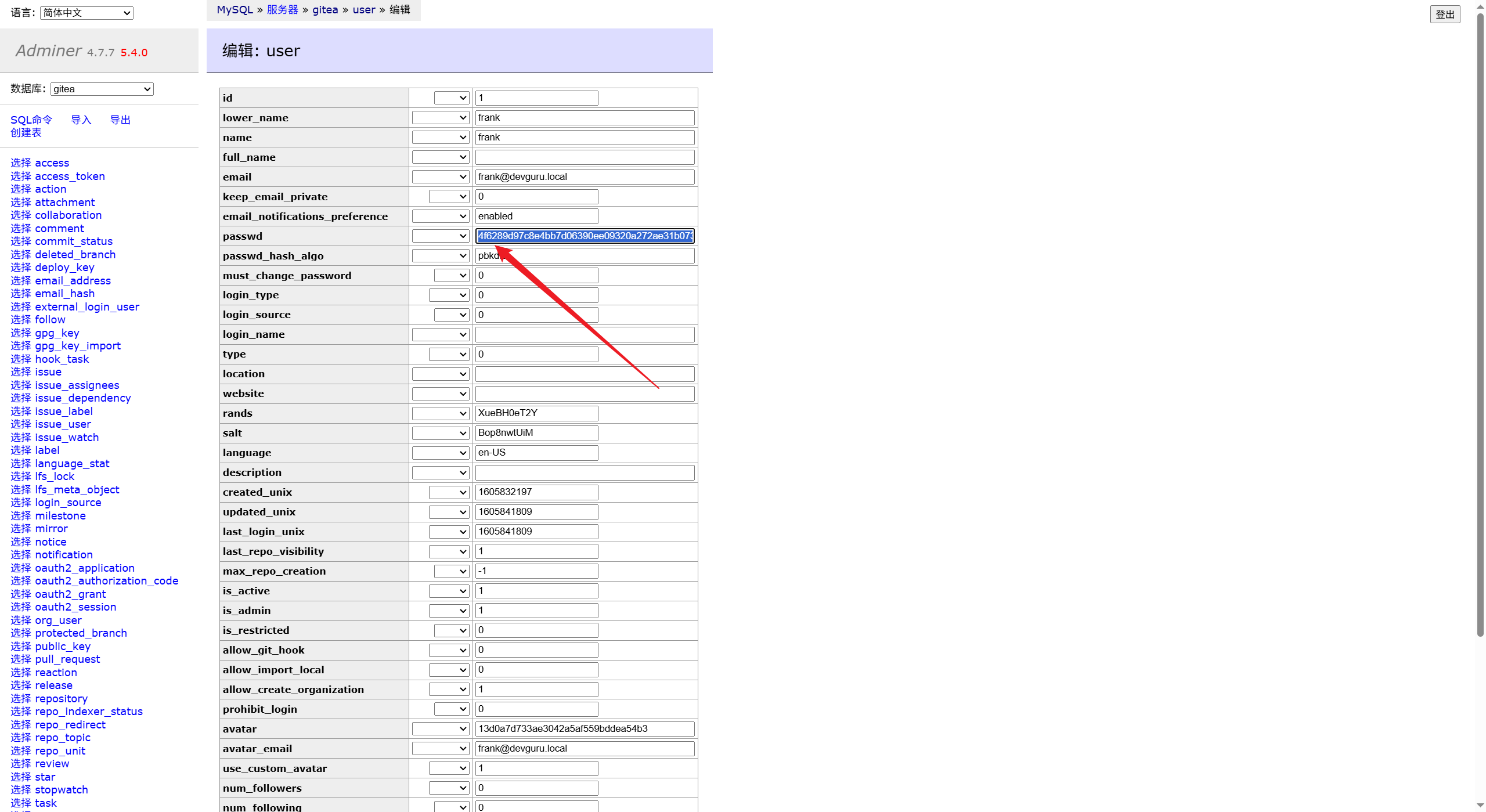Open the language selector dropdown
The width and height of the screenshot is (1486, 812).
(86, 13)
